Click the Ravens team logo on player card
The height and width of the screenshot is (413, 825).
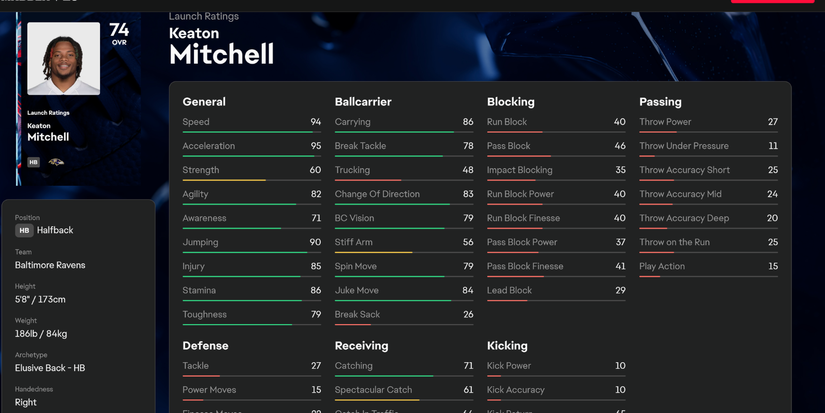[56, 161]
